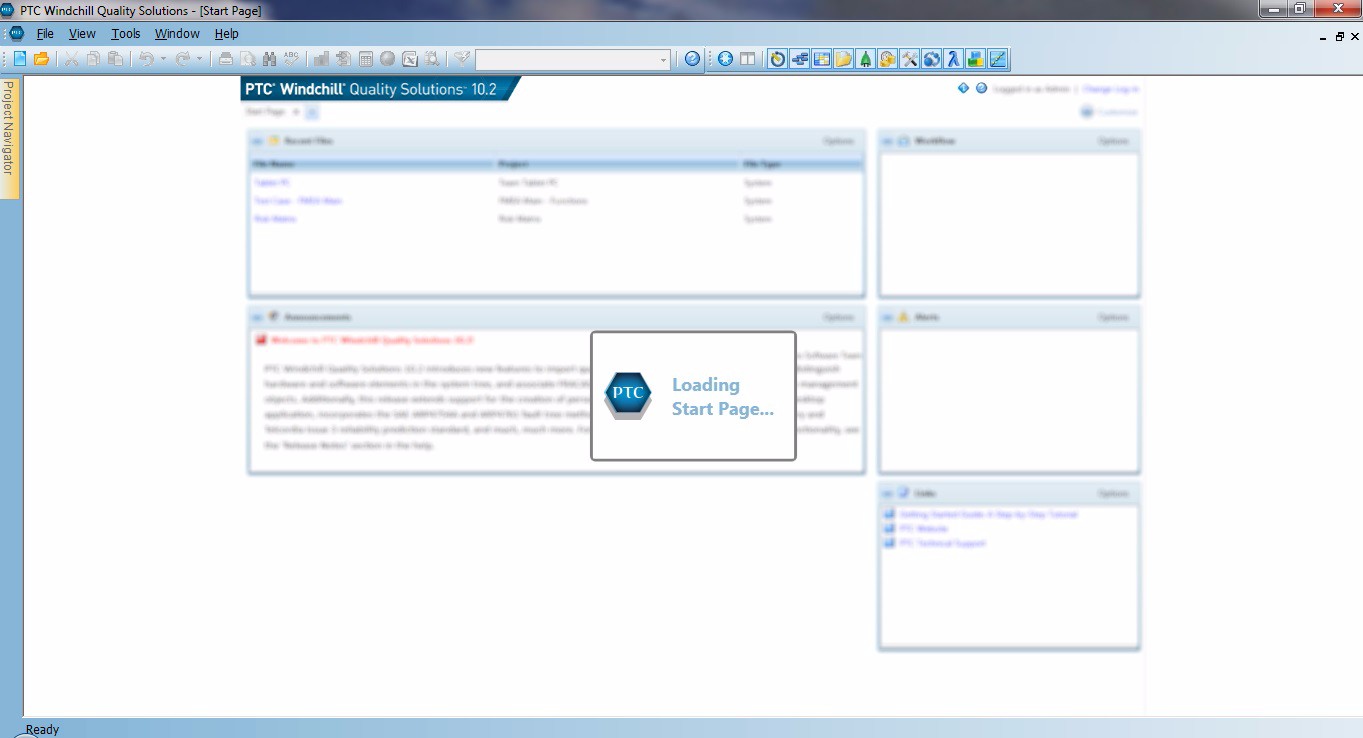This screenshot has width=1363, height=738.
Task: Collapse the Links panel
Action: pyautogui.click(x=887, y=493)
